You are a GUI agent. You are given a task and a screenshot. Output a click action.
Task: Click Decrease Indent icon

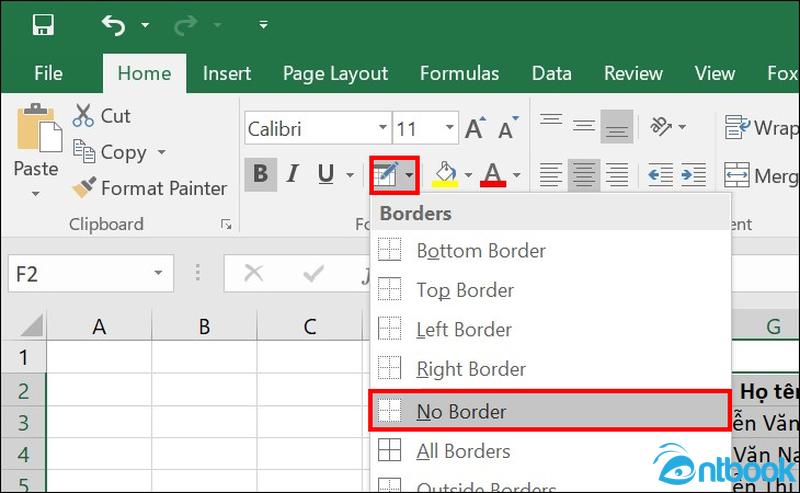coord(661,175)
